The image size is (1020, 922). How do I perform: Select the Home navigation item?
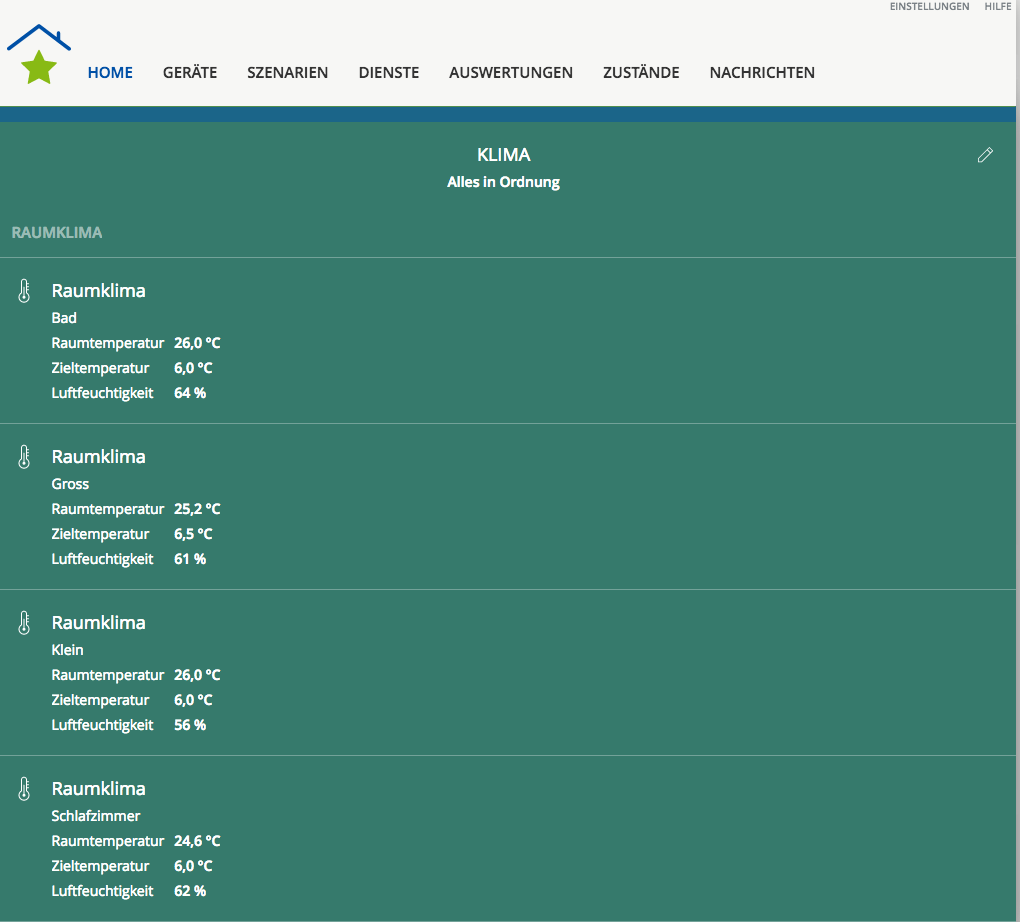(110, 73)
